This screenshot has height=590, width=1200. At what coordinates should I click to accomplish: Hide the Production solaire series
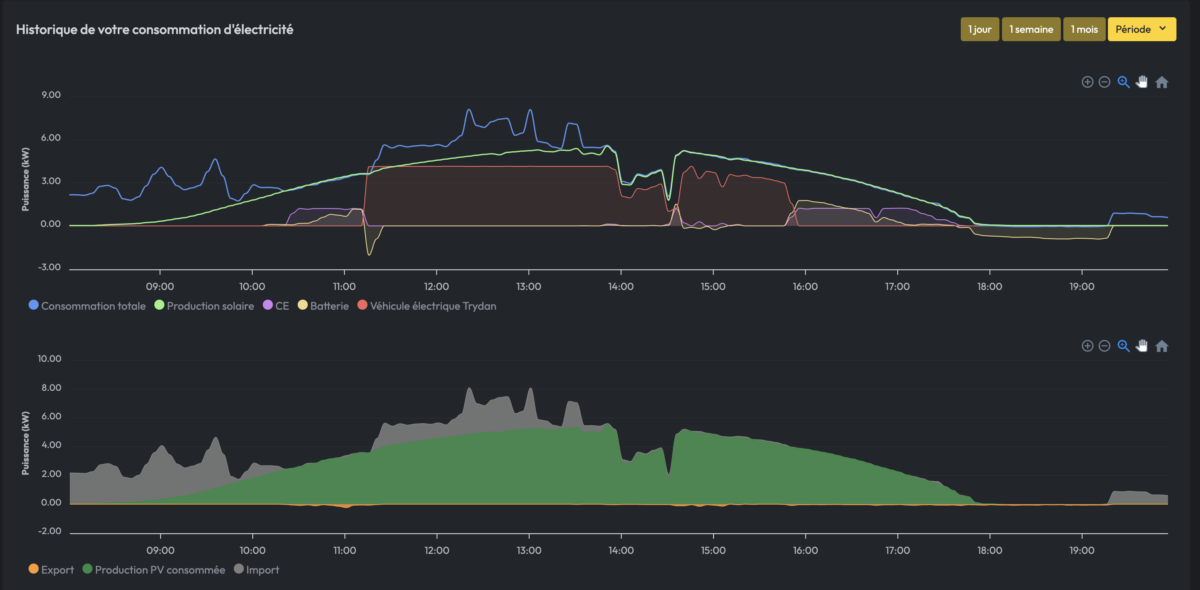coord(205,306)
